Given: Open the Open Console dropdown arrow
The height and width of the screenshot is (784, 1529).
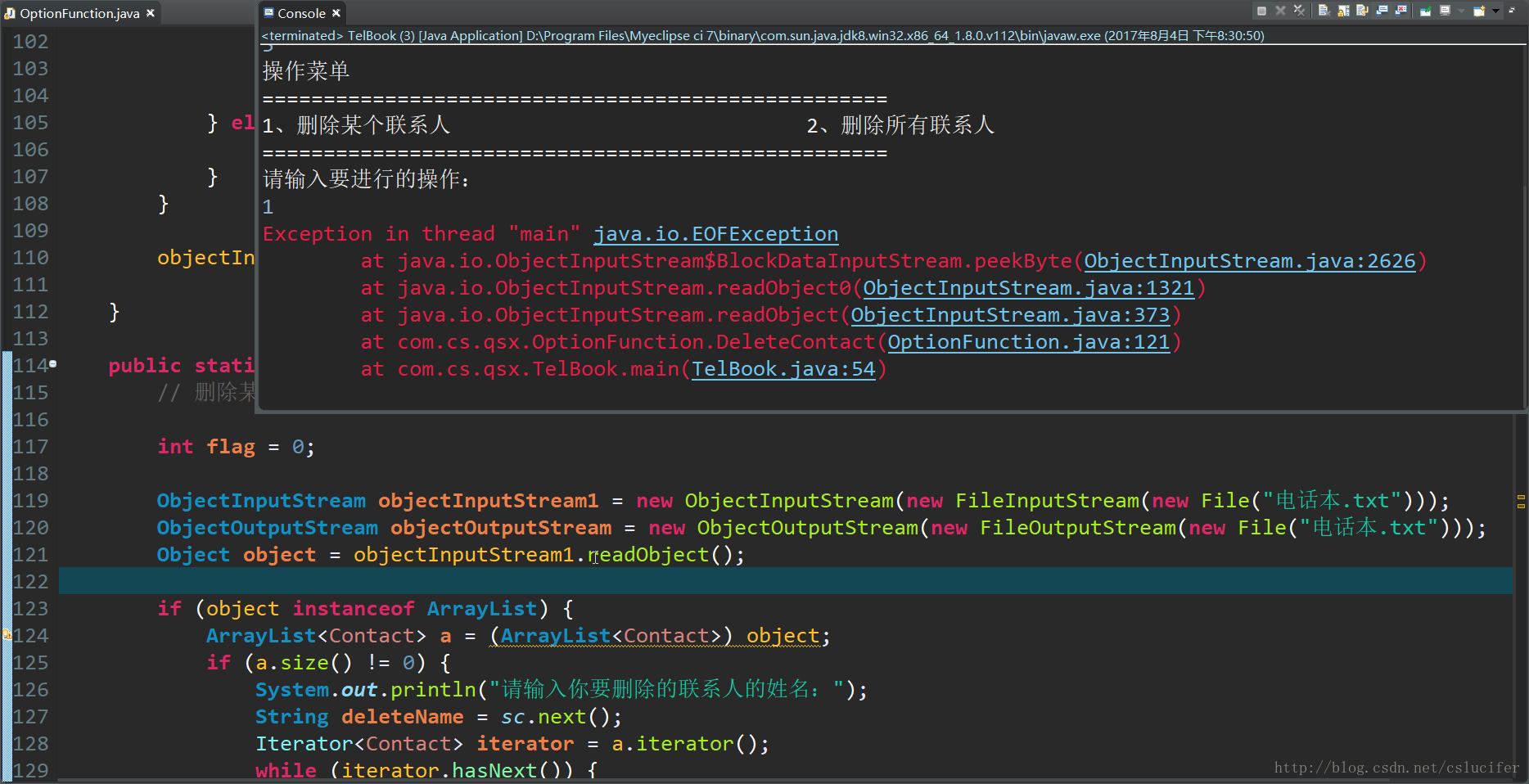Looking at the screenshot, I should tap(1495, 11).
